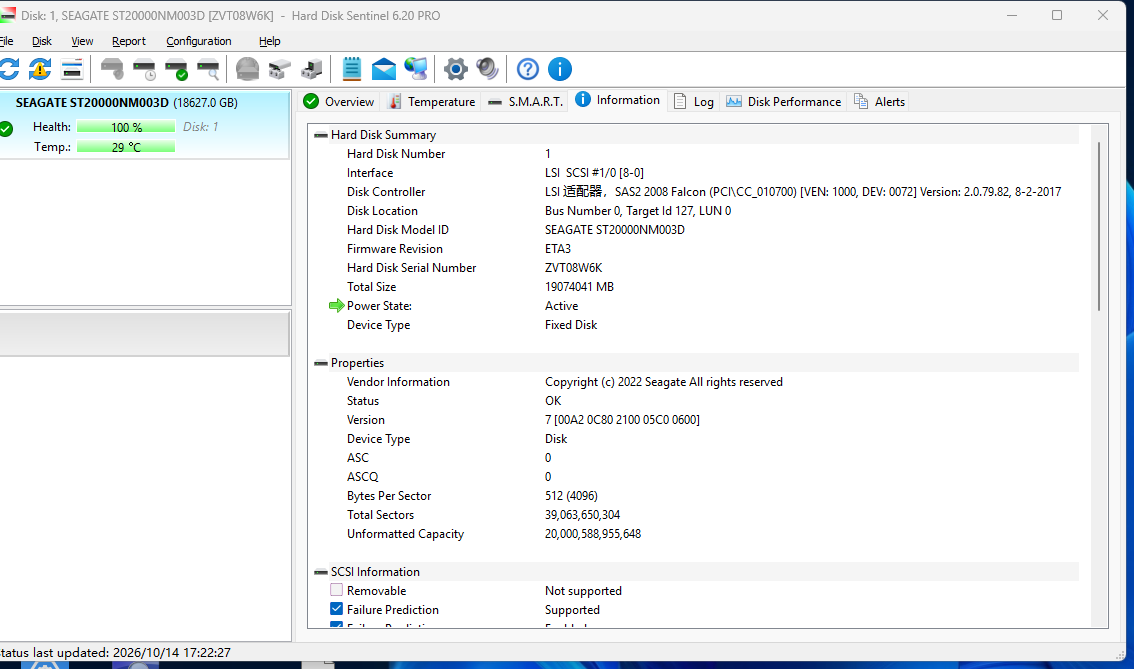Click the blue circle 'i' About icon
This screenshot has height=669, width=1134.
click(x=560, y=69)
